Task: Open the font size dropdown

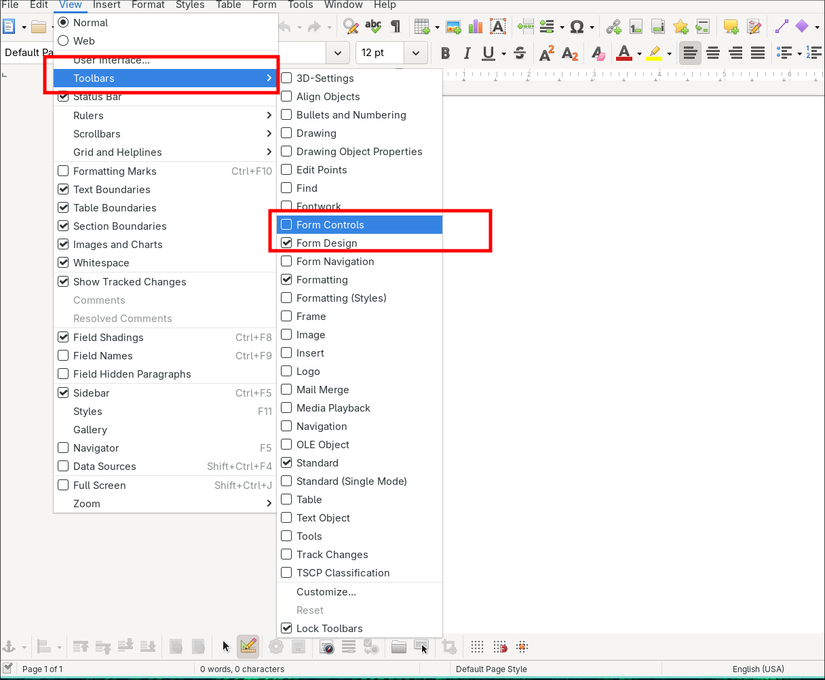Action: pos(416,53)
